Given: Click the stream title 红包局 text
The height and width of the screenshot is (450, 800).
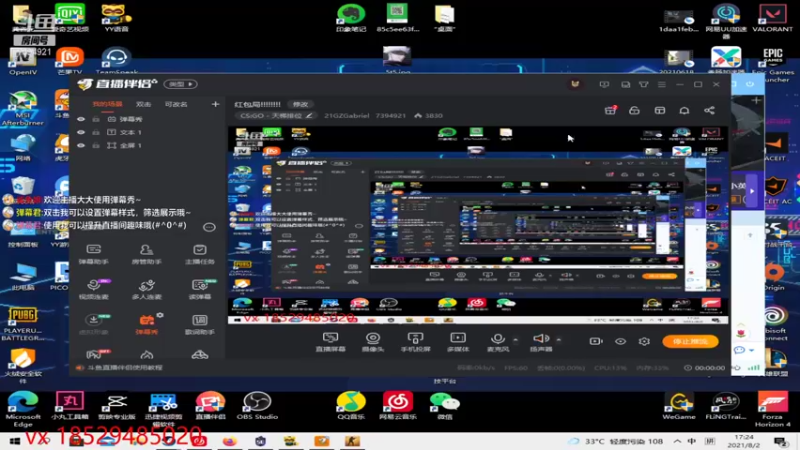Looking at the screenshot, I should (257, 104).
